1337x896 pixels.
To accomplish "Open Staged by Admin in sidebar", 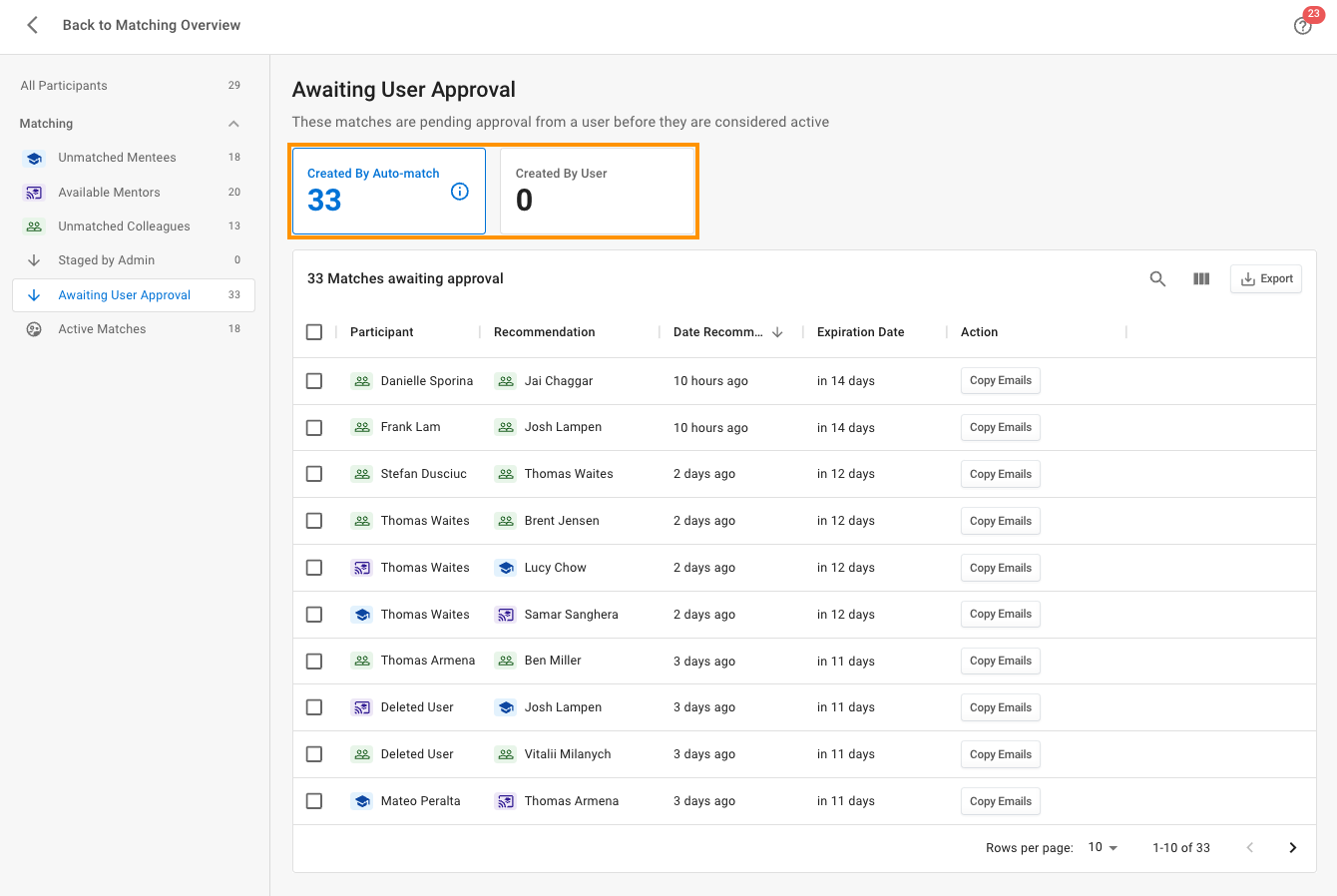I will tap(133, 260).
